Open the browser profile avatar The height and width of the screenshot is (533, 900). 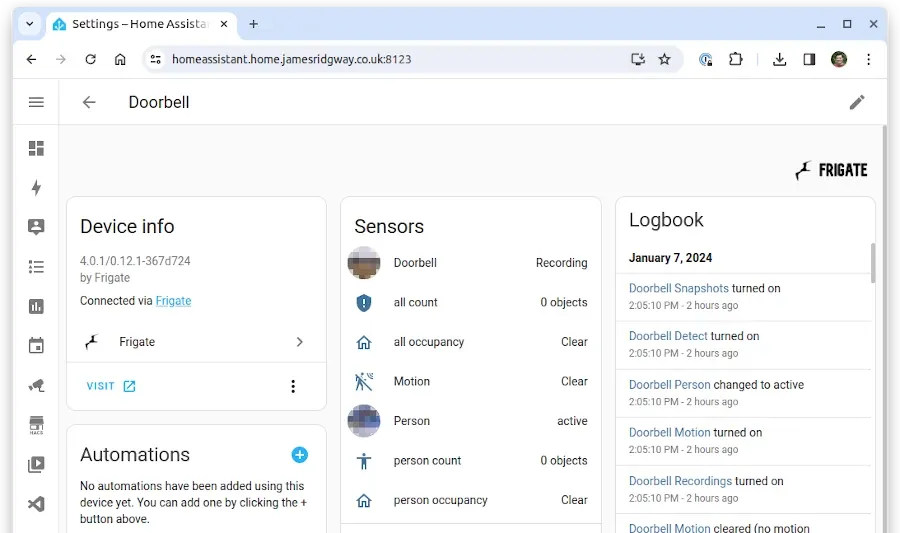click(x=839, y=59)
